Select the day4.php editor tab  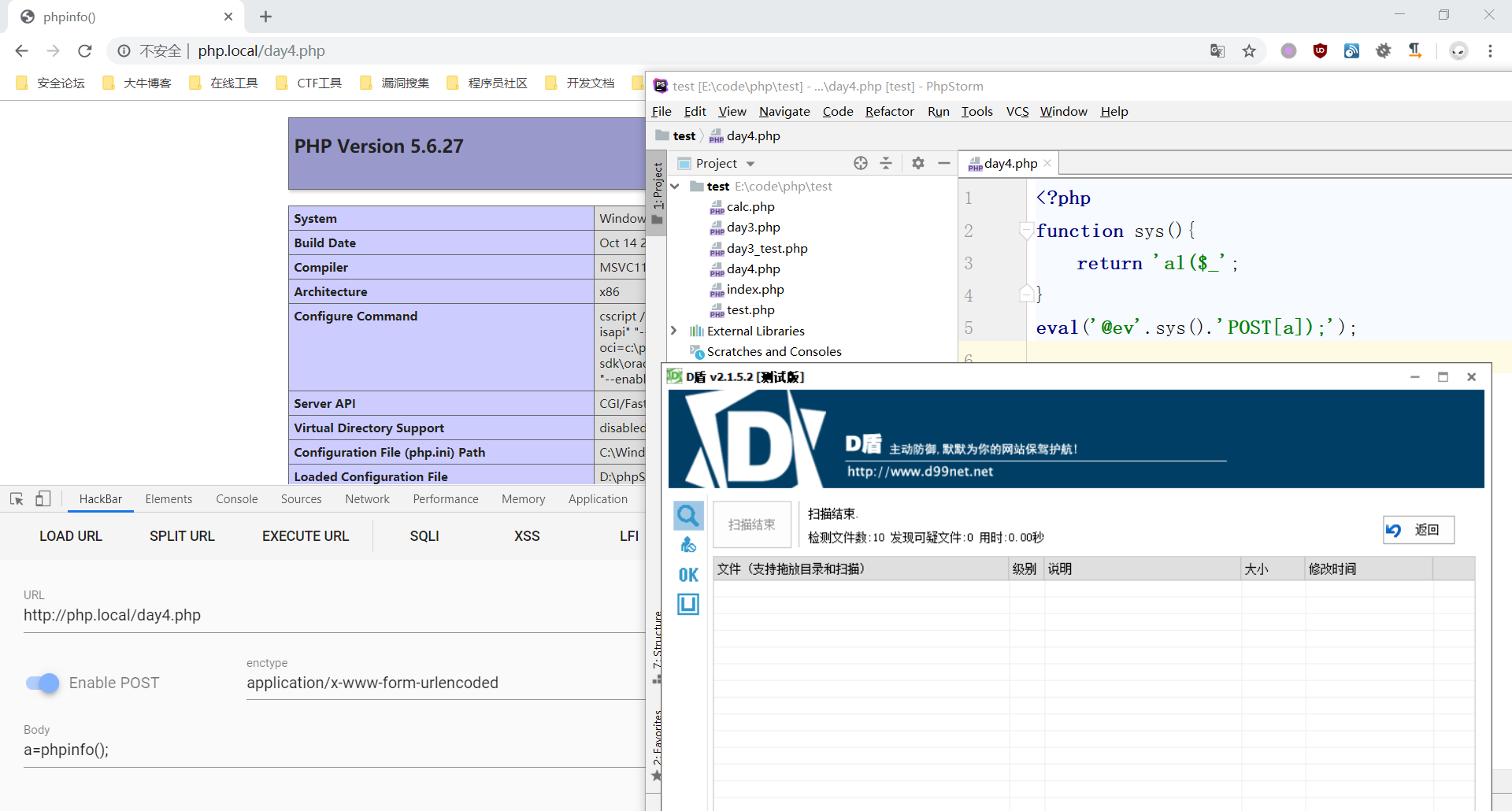(1010, 164)
